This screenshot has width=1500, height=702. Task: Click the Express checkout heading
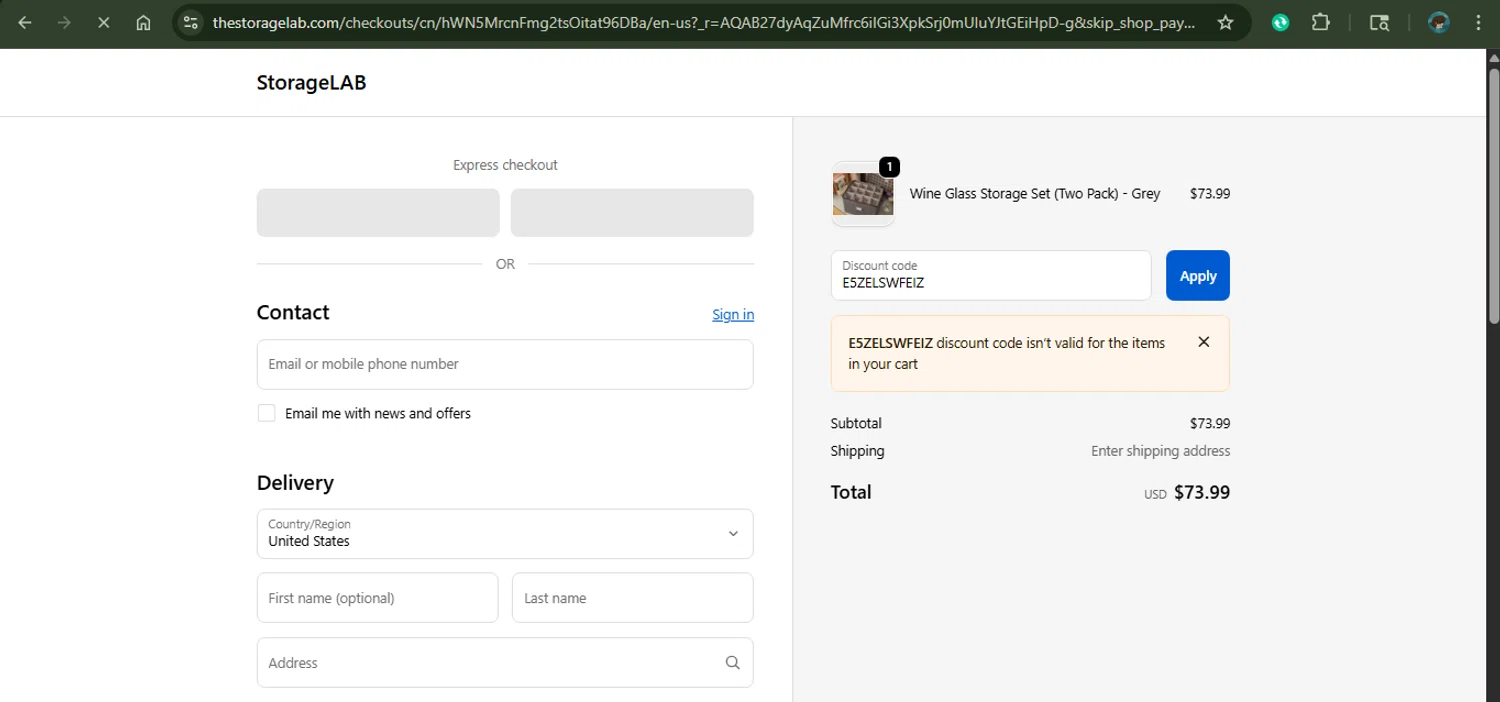(x=505, y=165)
